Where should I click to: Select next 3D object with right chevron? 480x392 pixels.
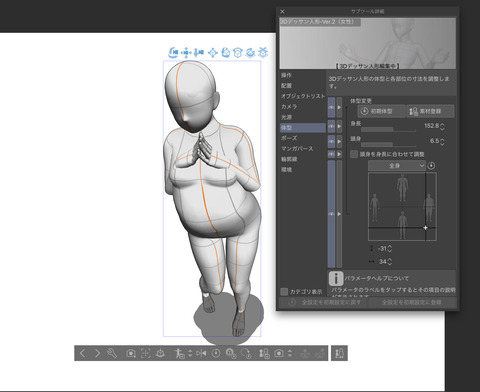click(x=97, y=353)
